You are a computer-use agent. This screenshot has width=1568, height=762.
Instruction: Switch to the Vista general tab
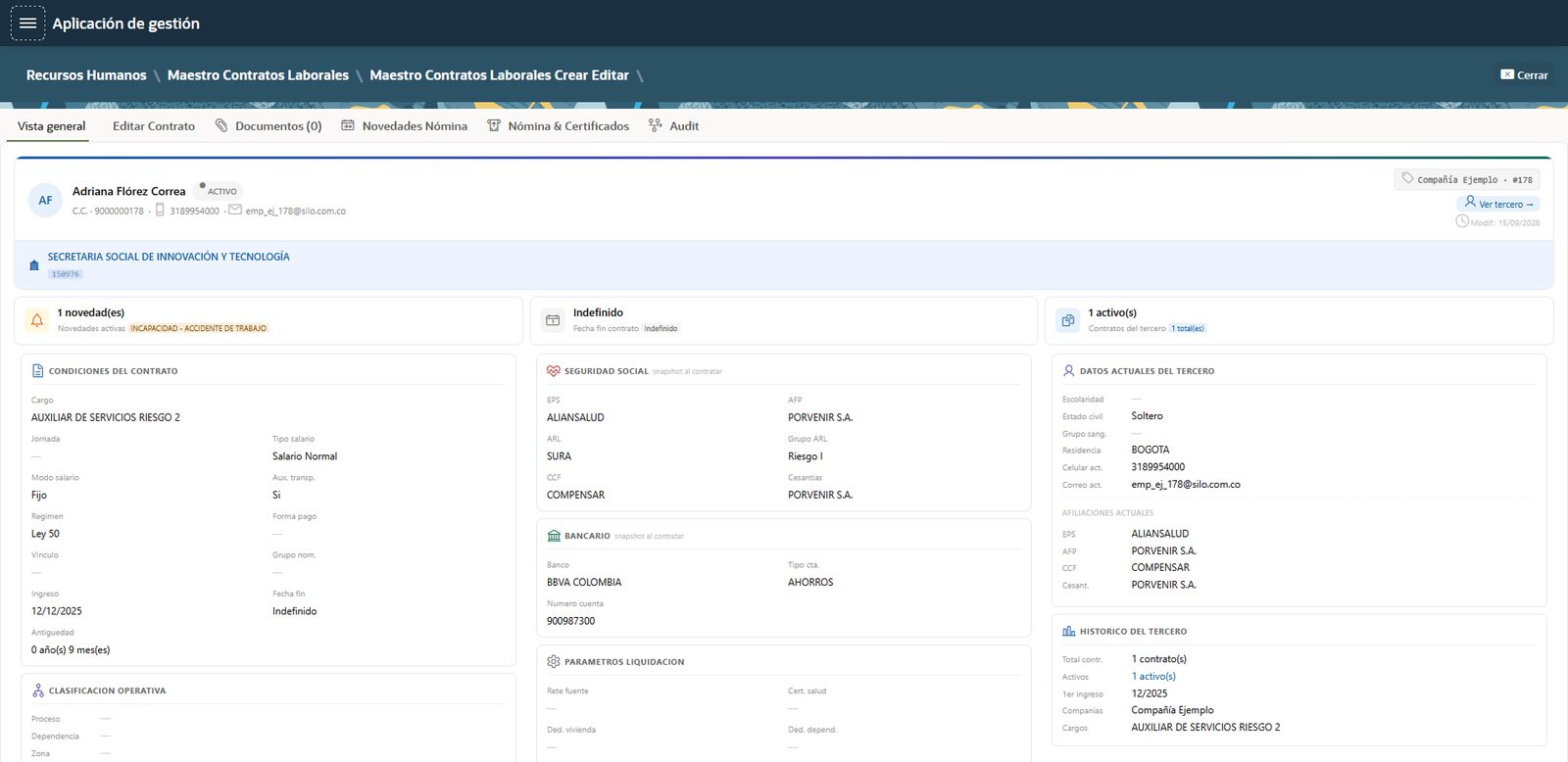[51, 126]
